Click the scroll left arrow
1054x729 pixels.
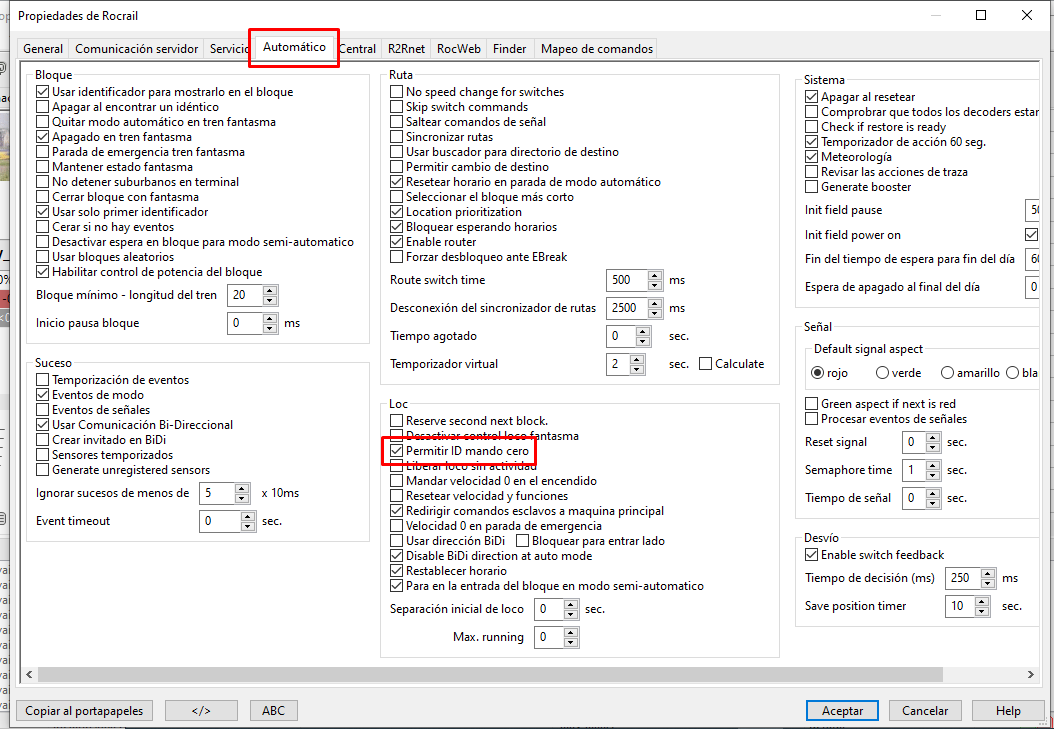point(29,675)
